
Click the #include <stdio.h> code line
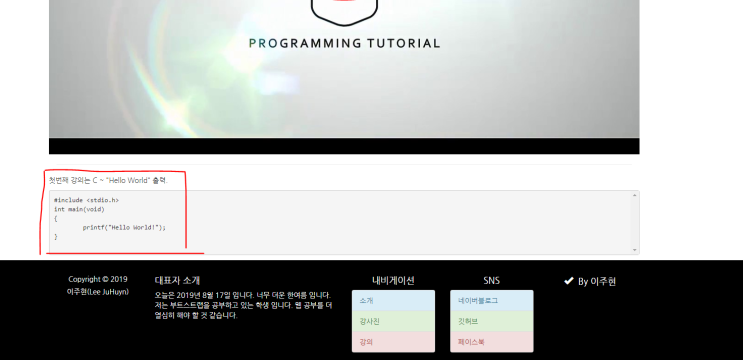point(86,200)
